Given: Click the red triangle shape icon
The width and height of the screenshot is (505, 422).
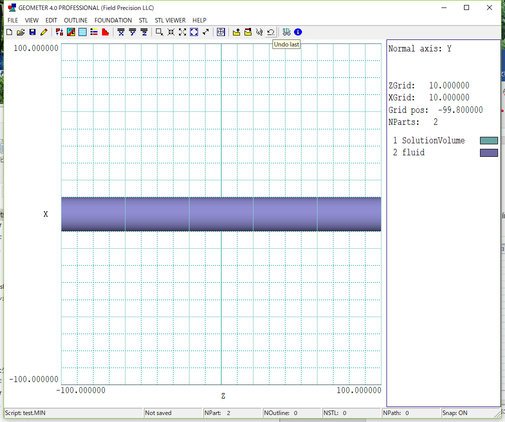Looking at the screenshot, I should point(105,32).
